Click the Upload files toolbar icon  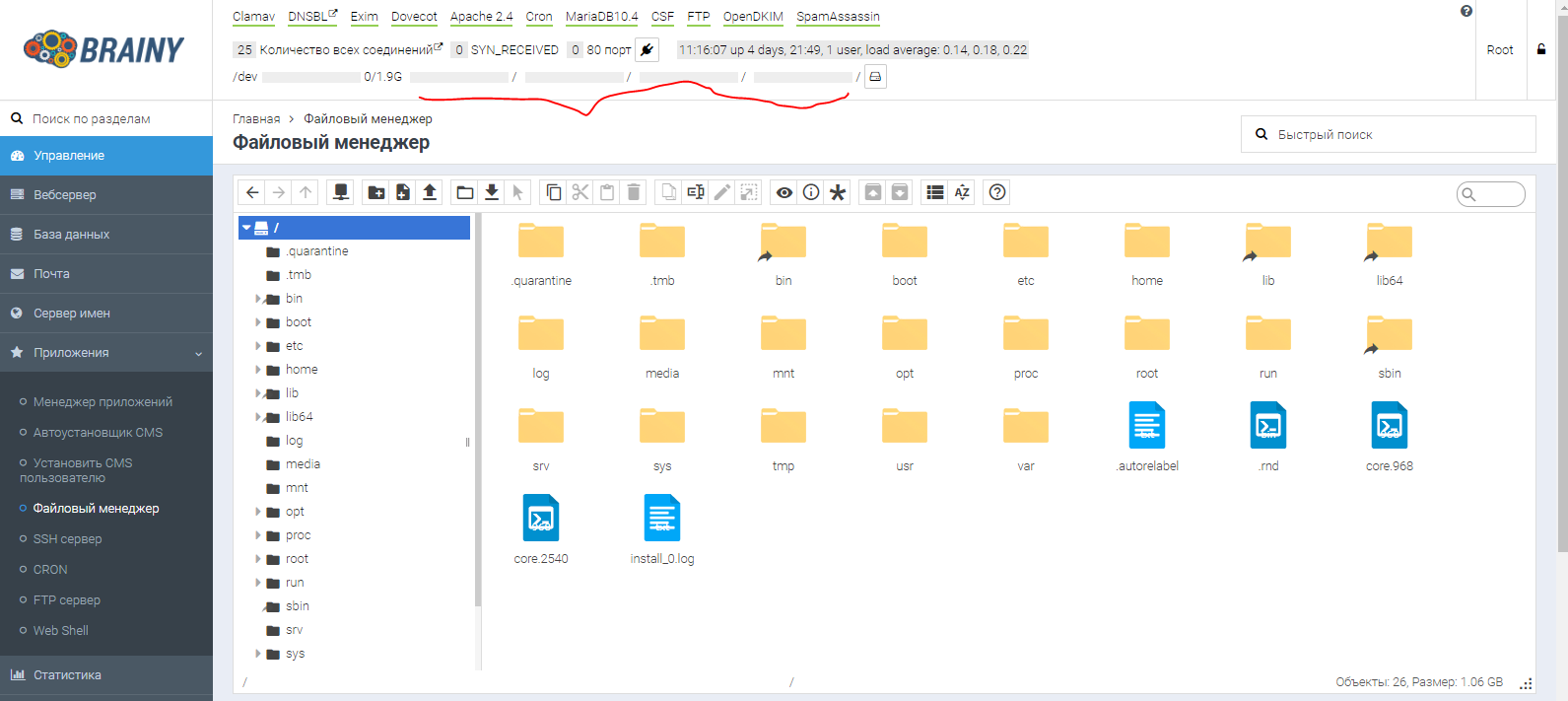(x=430, y=192)
